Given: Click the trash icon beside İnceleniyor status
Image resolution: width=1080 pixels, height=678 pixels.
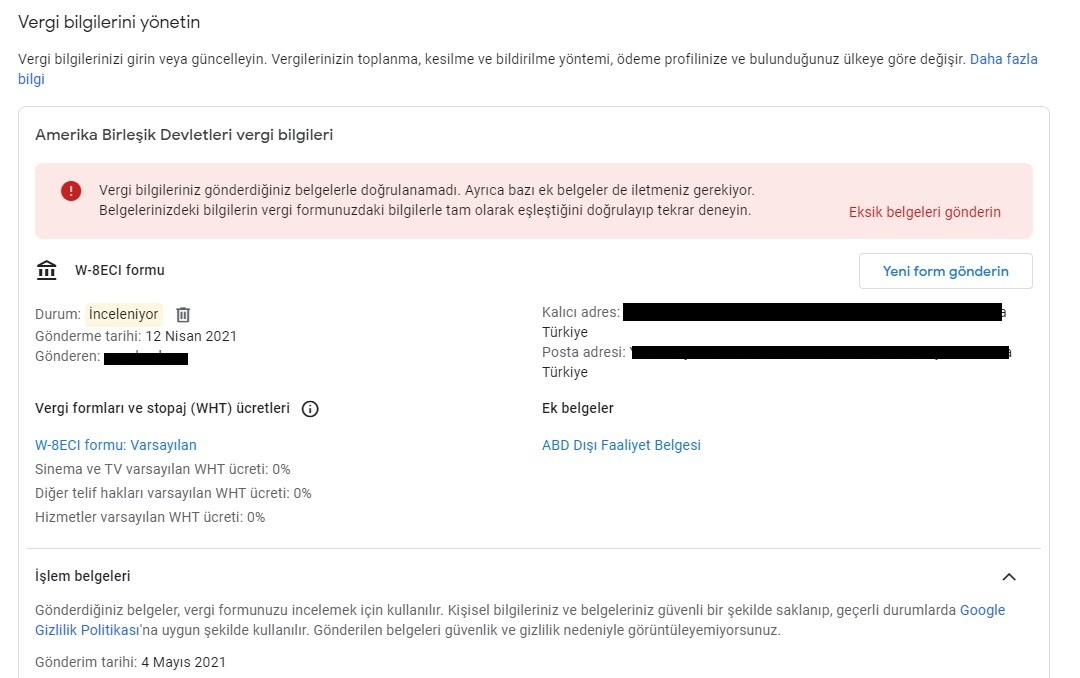Looking at the screenshot, I should click(x=183, y=315).
